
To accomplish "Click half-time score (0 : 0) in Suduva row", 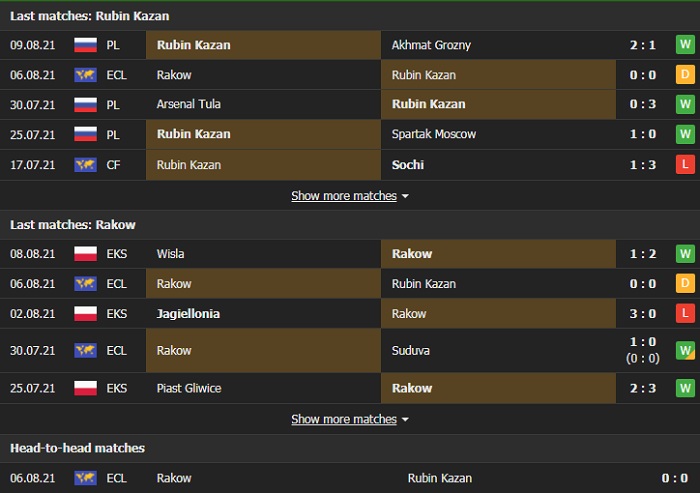I will coord(643,358).
